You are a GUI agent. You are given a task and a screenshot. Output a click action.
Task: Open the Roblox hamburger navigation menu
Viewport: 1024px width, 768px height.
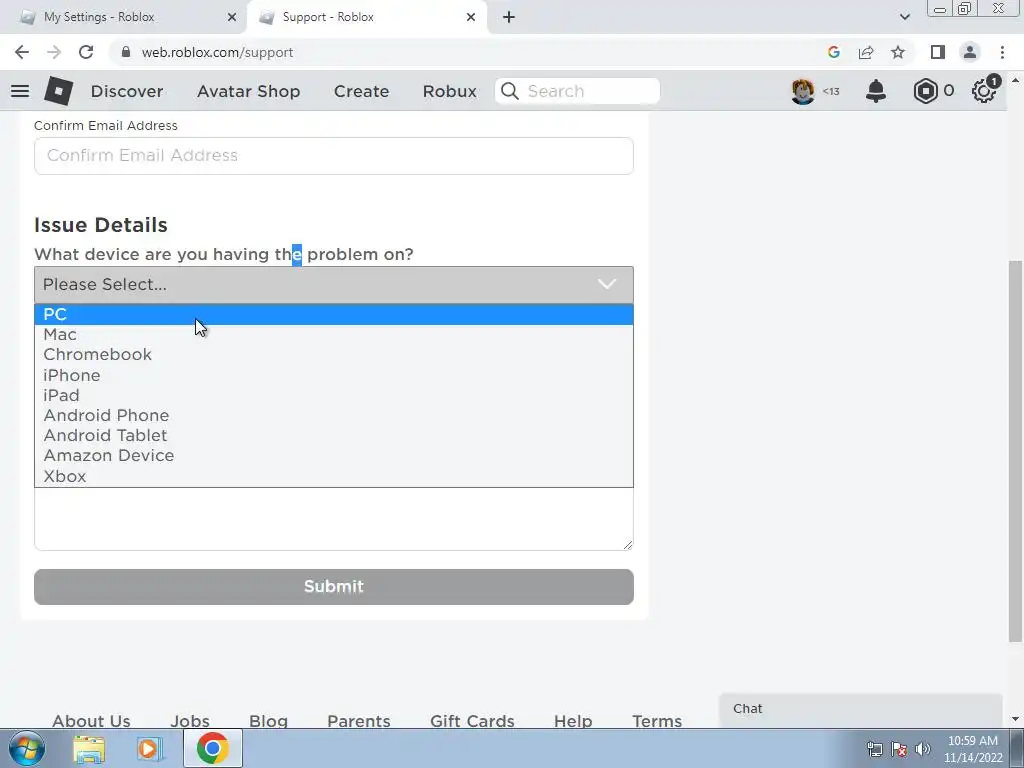[x=20, y=91]
